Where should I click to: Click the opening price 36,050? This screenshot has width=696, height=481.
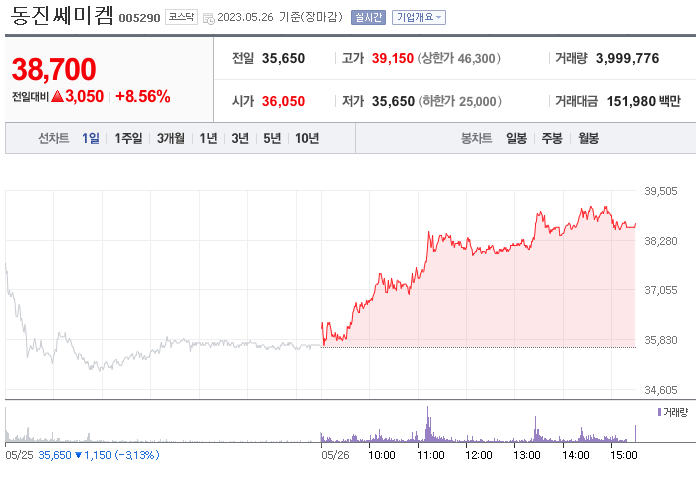coord(283,101)
